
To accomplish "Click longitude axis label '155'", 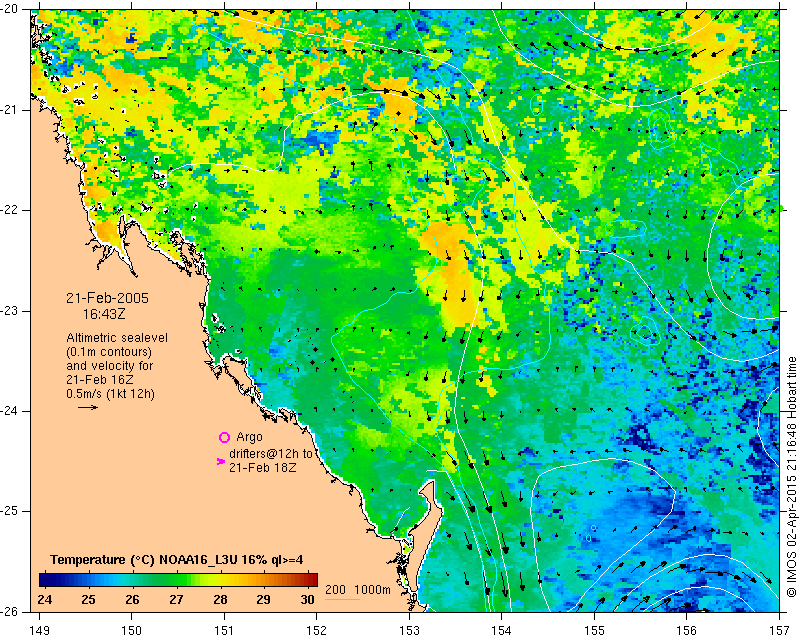I will pyautogui.click(x=594, y=631).
